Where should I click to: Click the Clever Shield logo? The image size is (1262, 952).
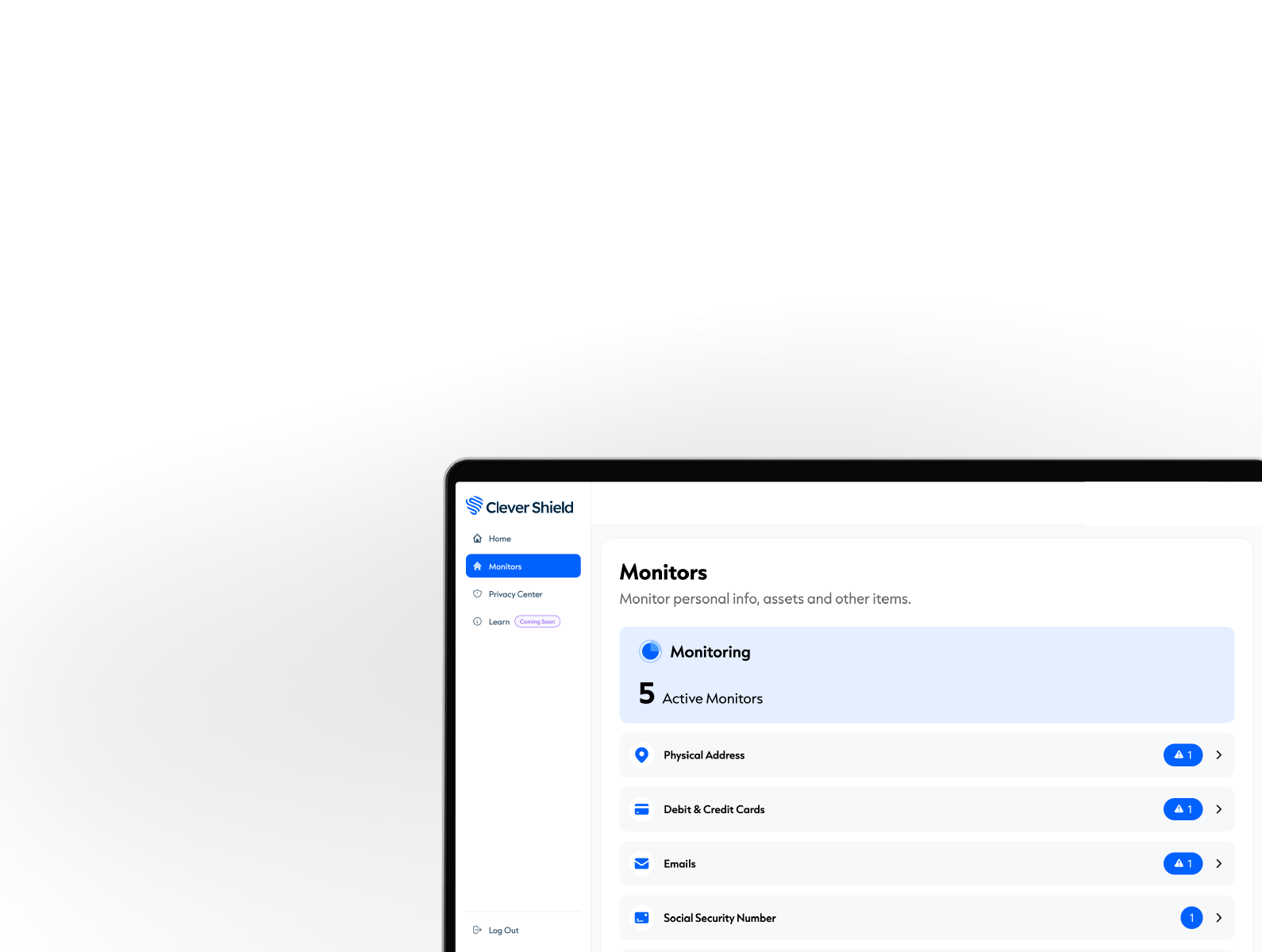coord(519,506)
